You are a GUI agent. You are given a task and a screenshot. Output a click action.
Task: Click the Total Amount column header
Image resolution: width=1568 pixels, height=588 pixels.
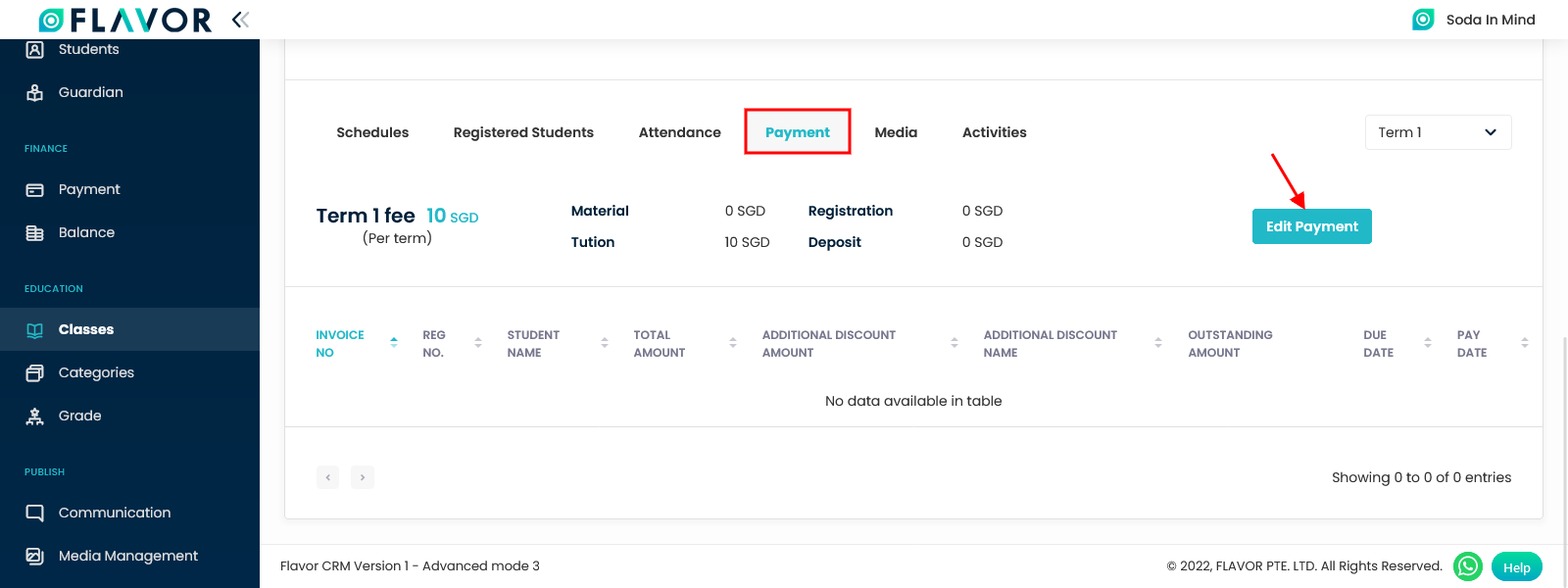[660, 343]
